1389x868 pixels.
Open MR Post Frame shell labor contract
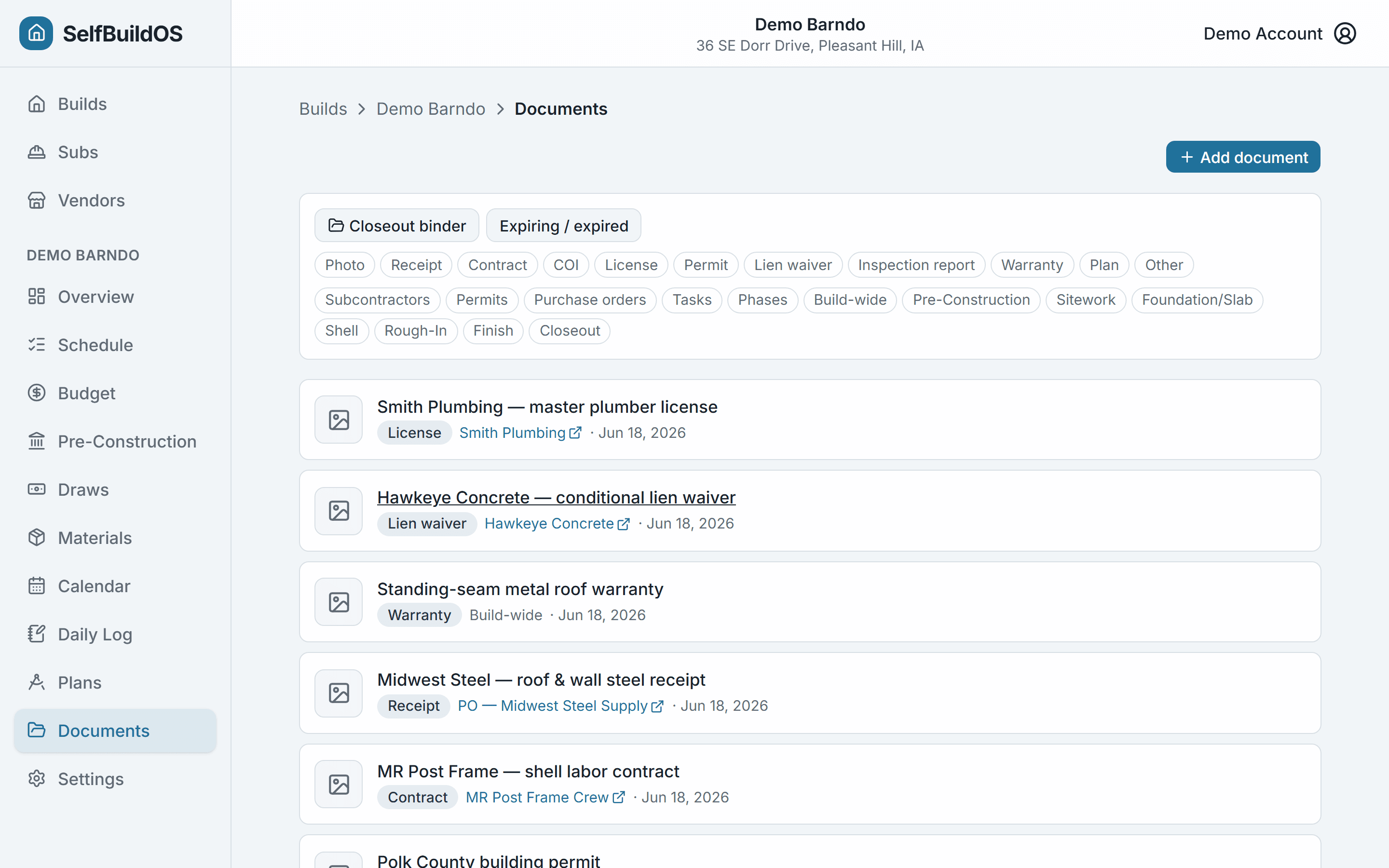point(528,771)
